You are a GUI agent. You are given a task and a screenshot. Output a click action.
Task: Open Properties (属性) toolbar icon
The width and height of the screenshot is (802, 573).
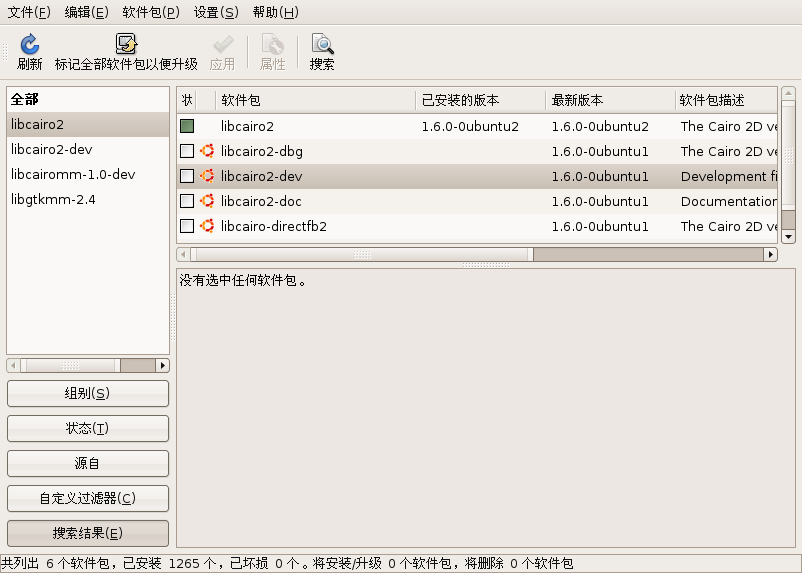[273, 45]
